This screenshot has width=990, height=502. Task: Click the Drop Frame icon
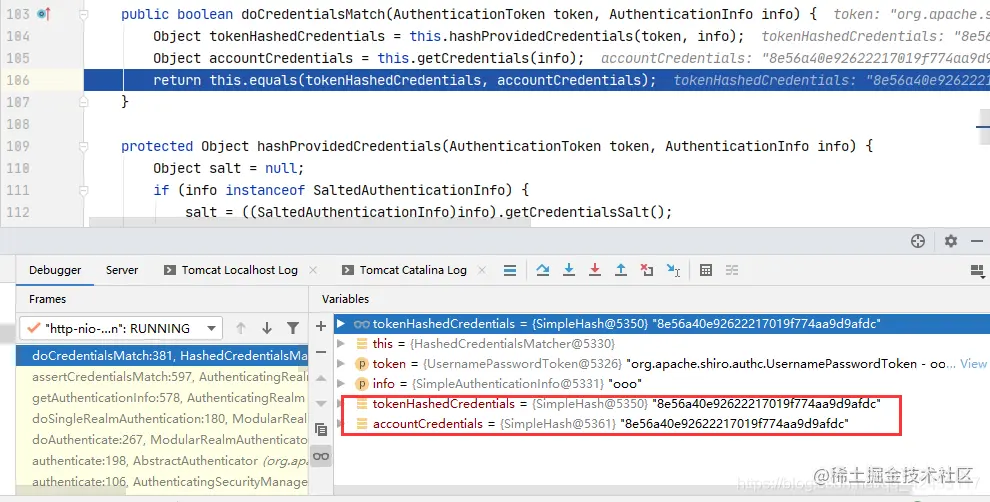pyautogui.click(x=647, y=270)
